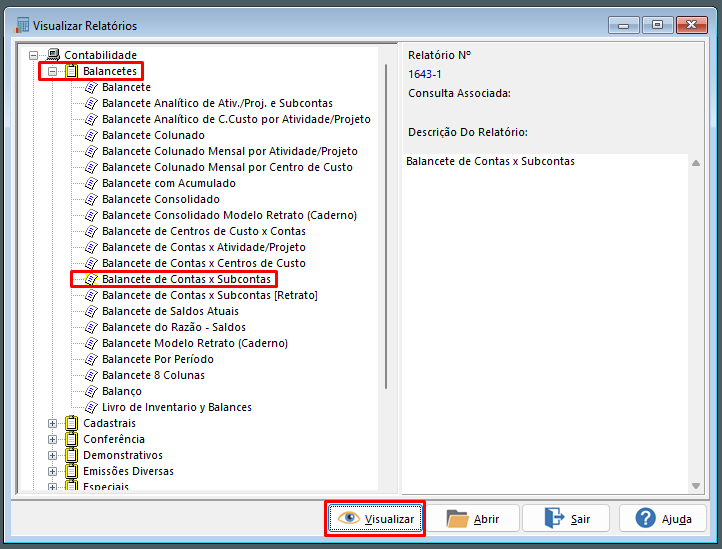Click icon beside Balancete de Centros de Custo x Contas
The height and width of the screenshot is (549, 722).
click(92, 231)
